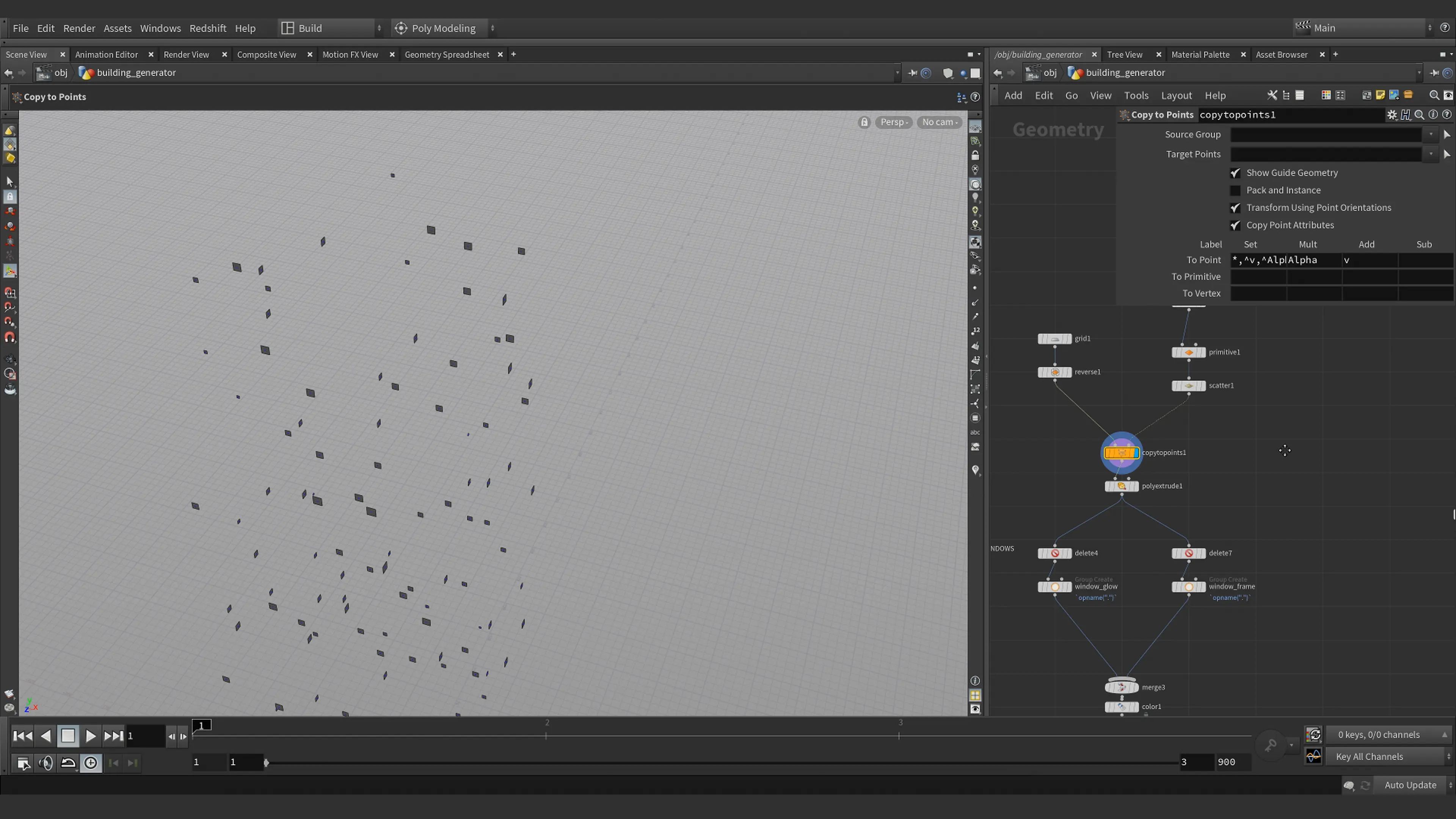
Task: Open network editor Tools menu
Action: click(x=1136, y=96)
